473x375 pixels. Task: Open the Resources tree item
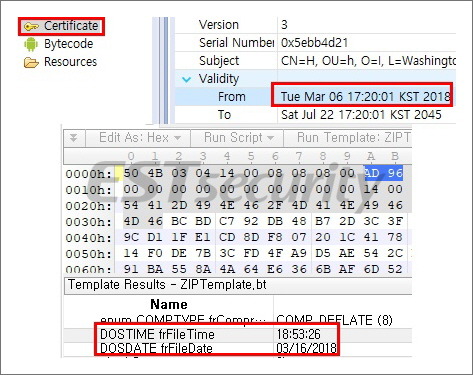pos(70,62)
